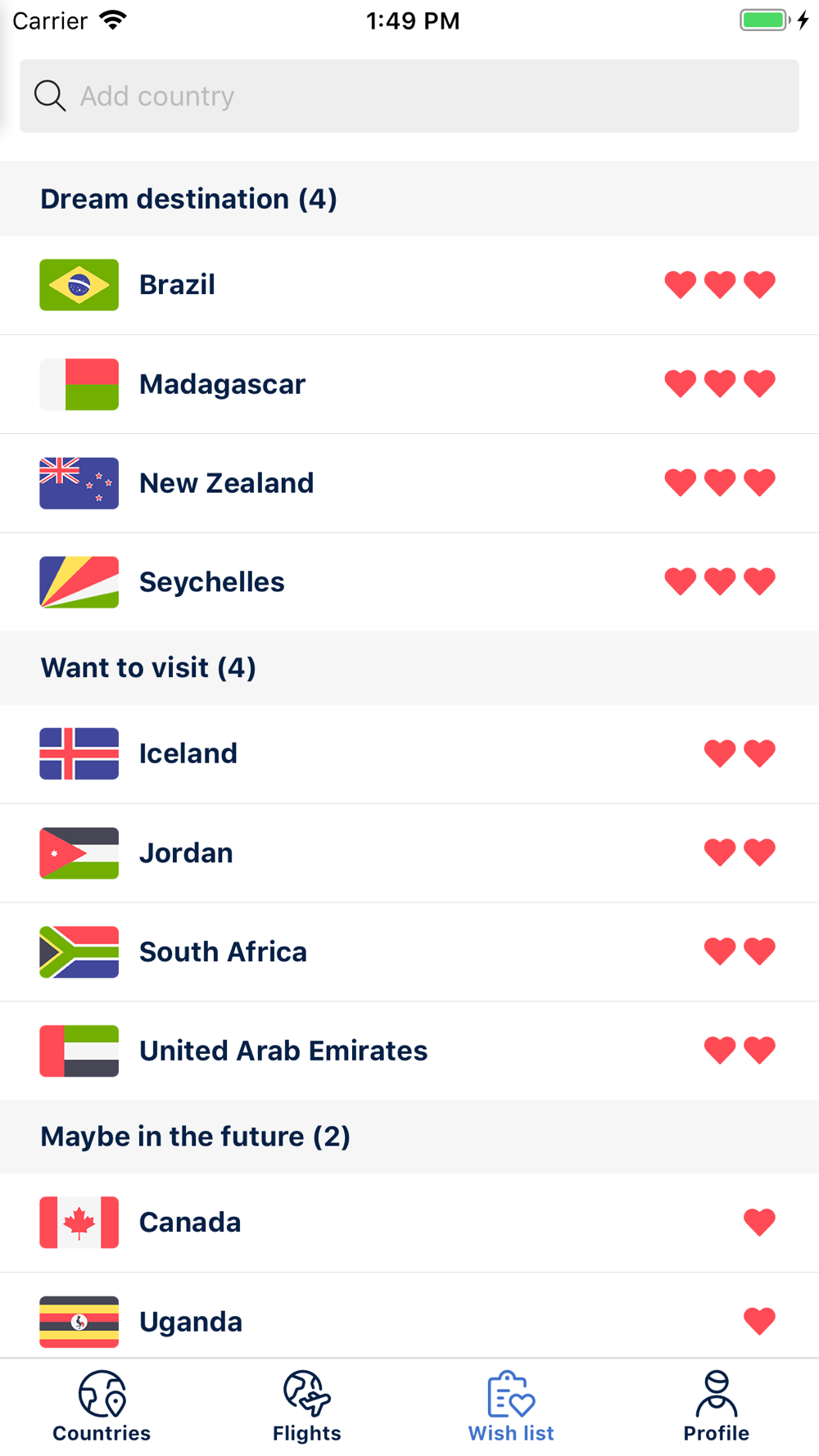
Task: Tap the Seychelles flag icon
Action: (x=79, y=582)
